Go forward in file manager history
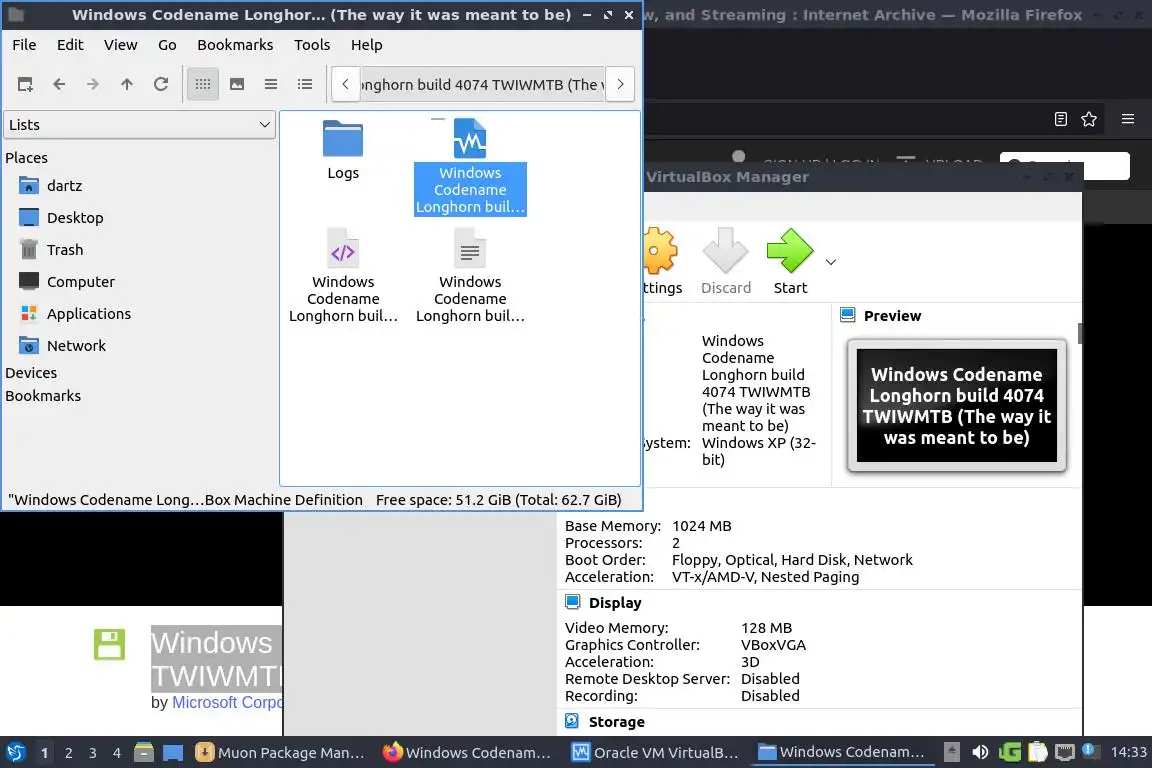 tap(93, 85)
